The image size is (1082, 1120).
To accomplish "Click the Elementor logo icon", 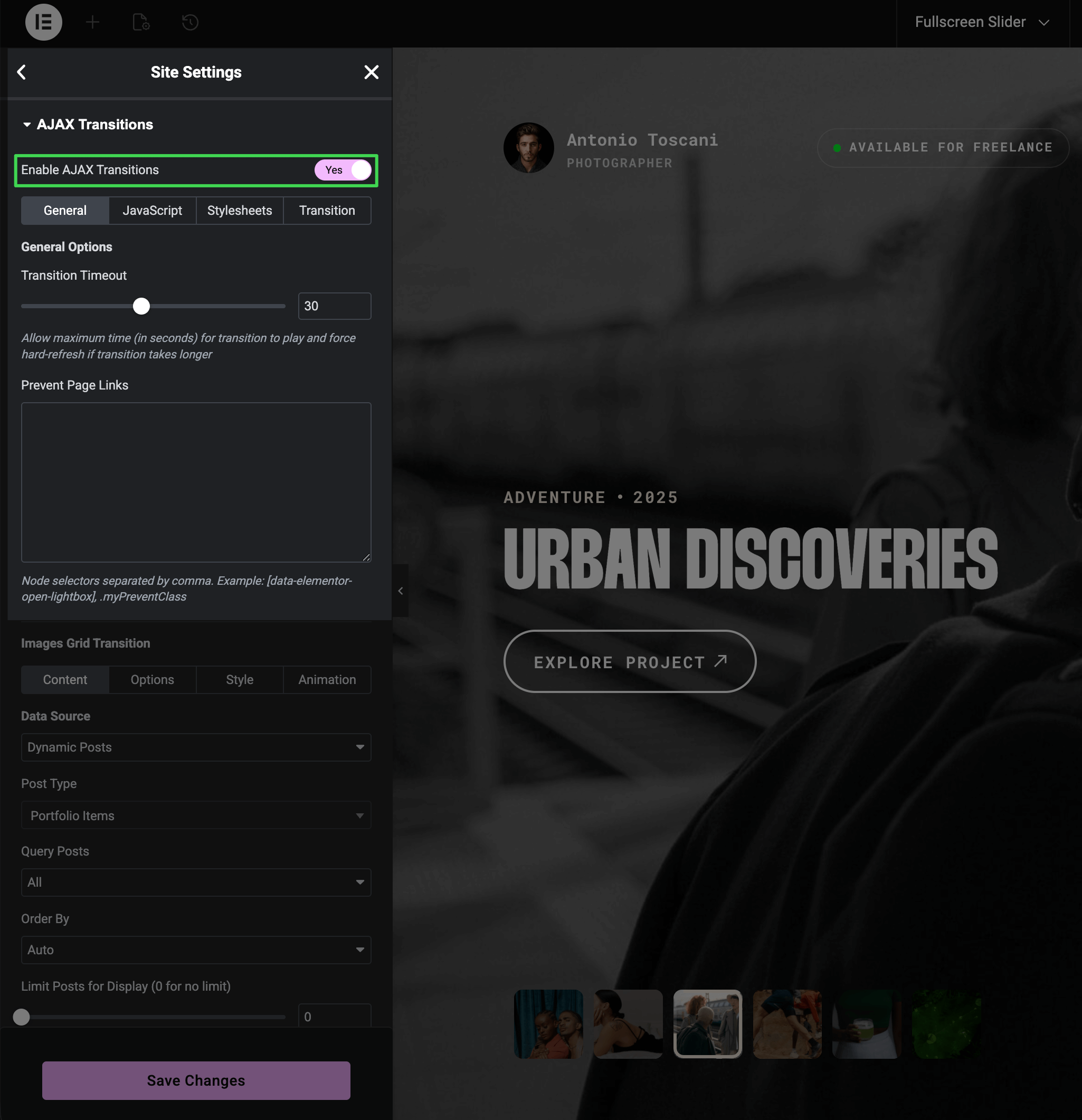I will point(43,22).
